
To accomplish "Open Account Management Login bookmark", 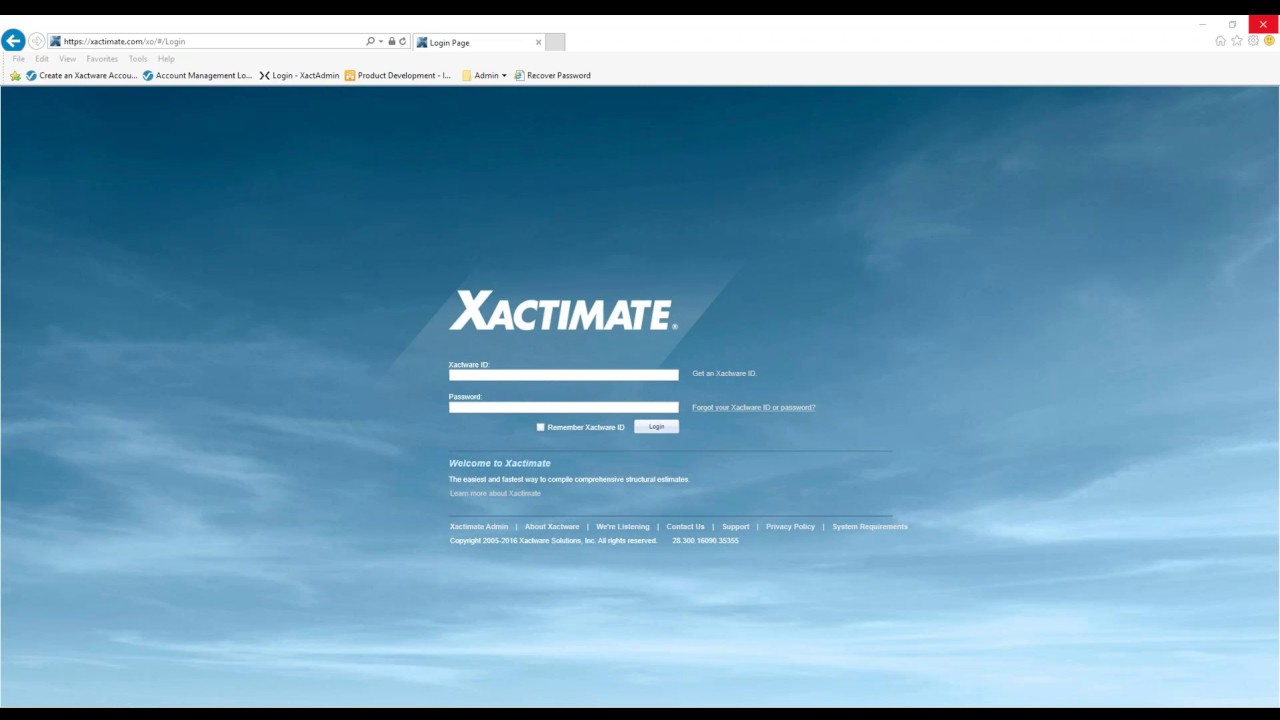I will tap(197, 75).
